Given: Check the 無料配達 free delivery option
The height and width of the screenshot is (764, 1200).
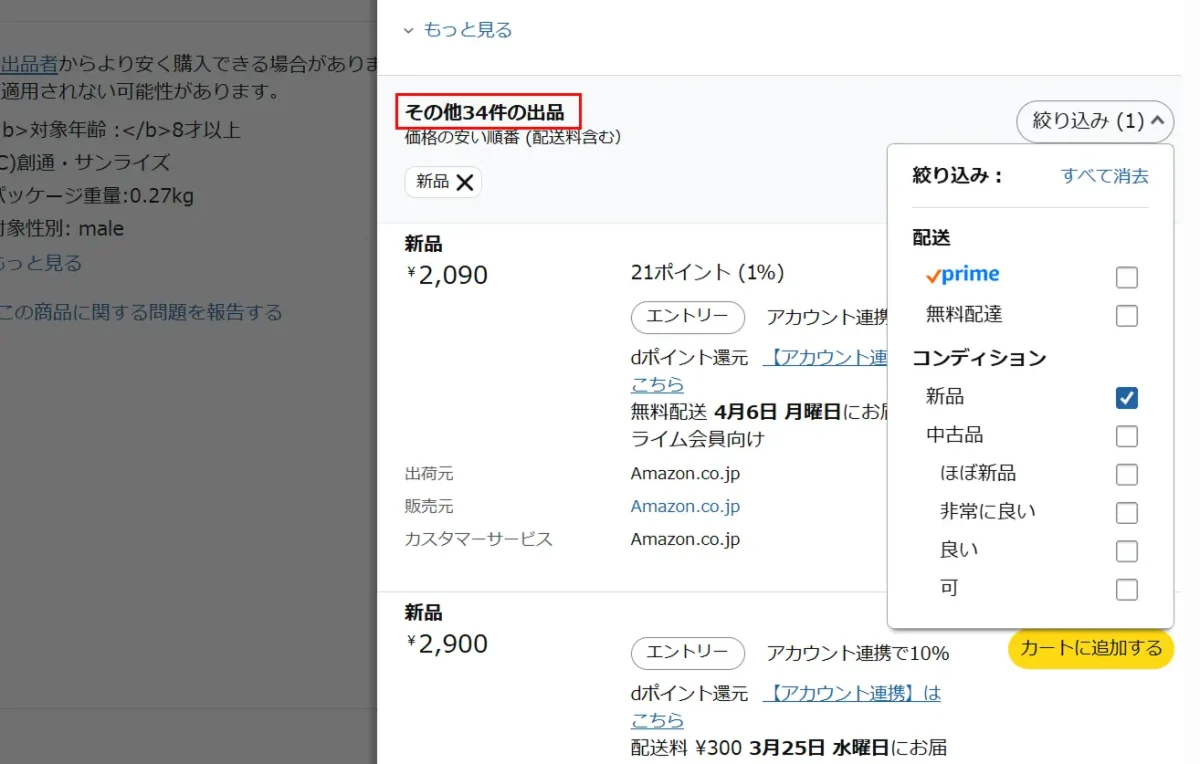Looking at the screenshot, I should (x=1127, y=315).
